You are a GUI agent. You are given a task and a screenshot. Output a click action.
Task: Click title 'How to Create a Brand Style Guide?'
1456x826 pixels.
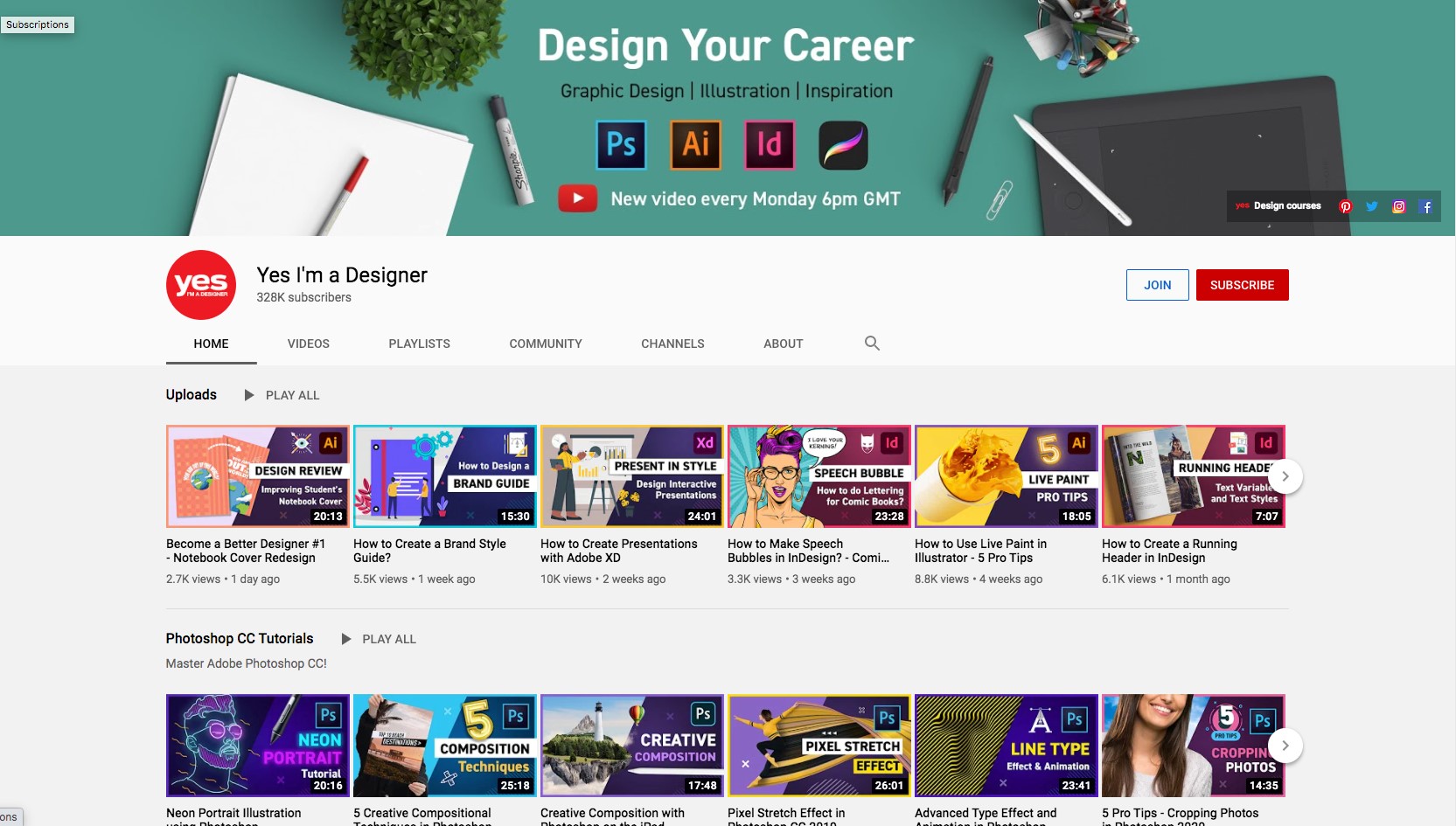[x=429, y=551]
